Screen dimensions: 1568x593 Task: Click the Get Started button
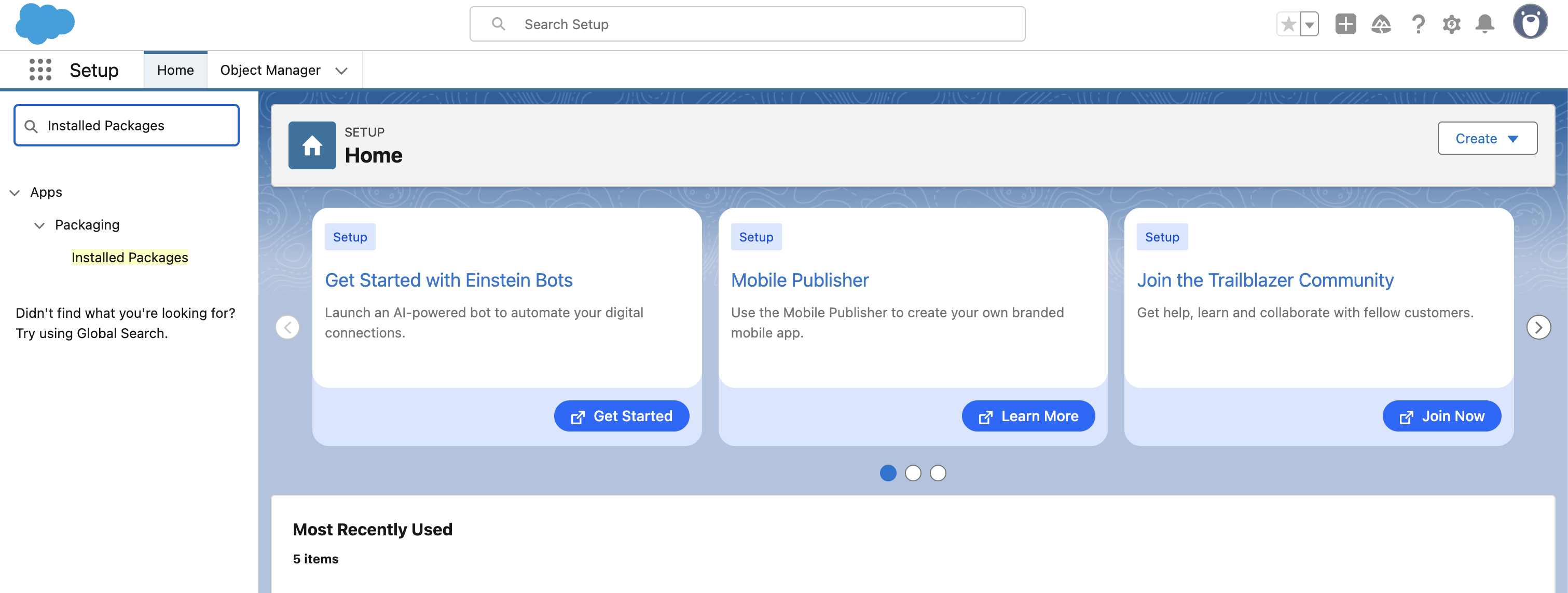[622, 416]
